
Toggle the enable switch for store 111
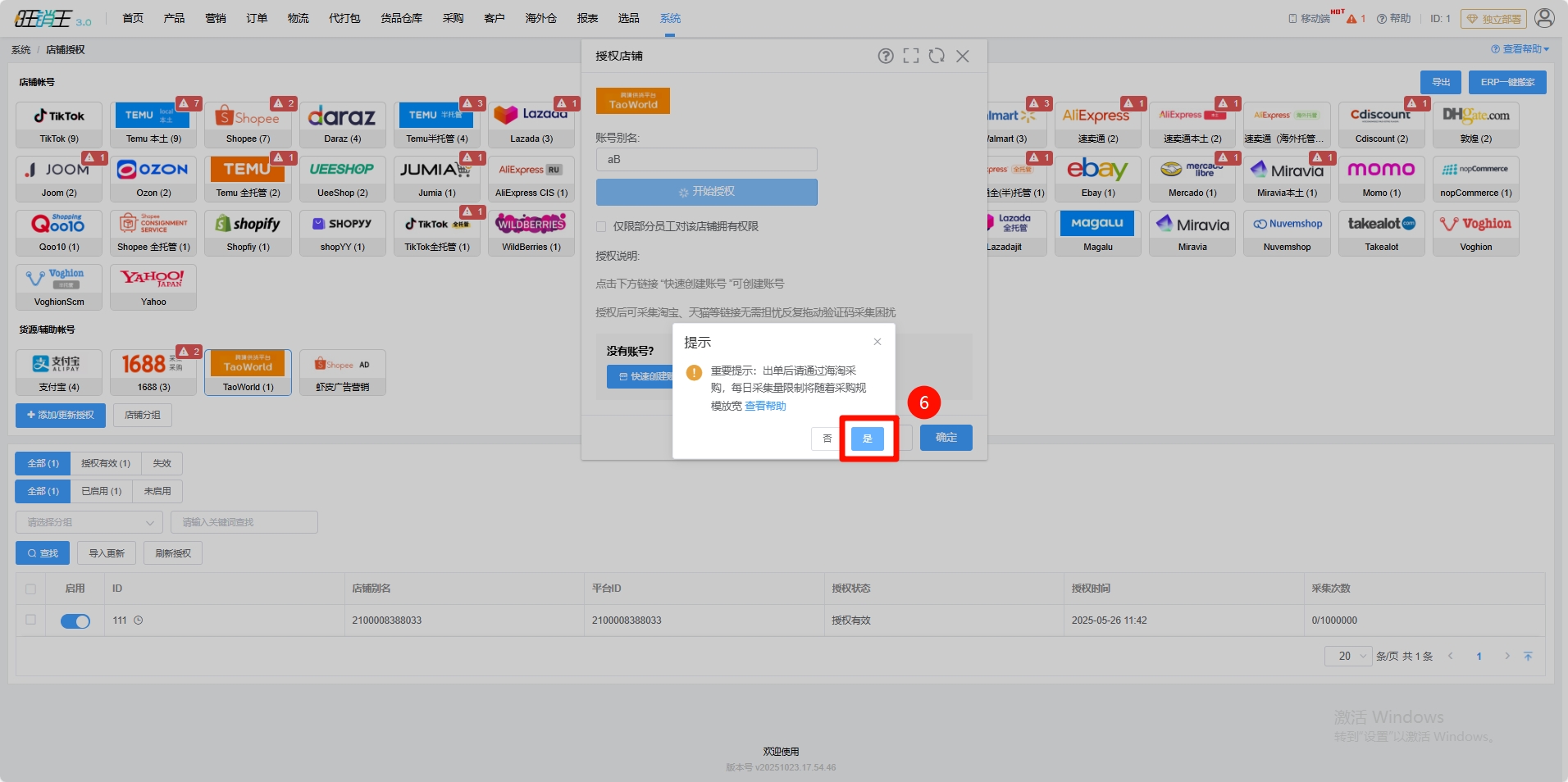point(75,621)
